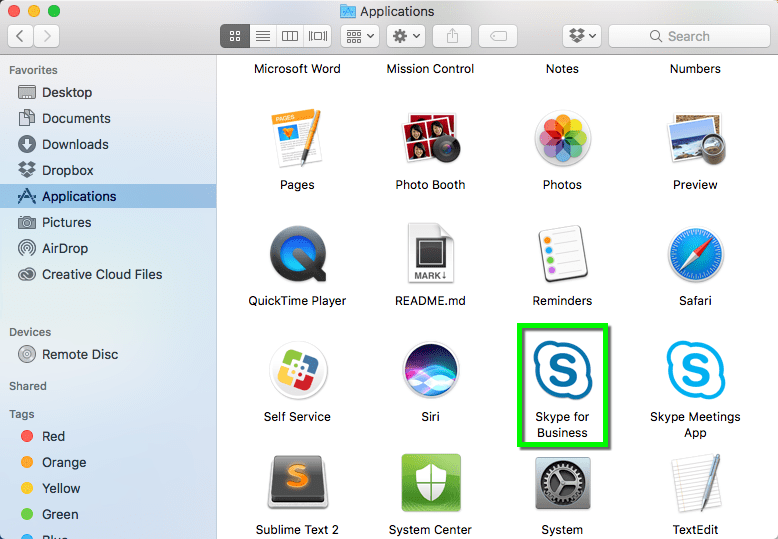Switch to icon view

(x=235, y=36)
